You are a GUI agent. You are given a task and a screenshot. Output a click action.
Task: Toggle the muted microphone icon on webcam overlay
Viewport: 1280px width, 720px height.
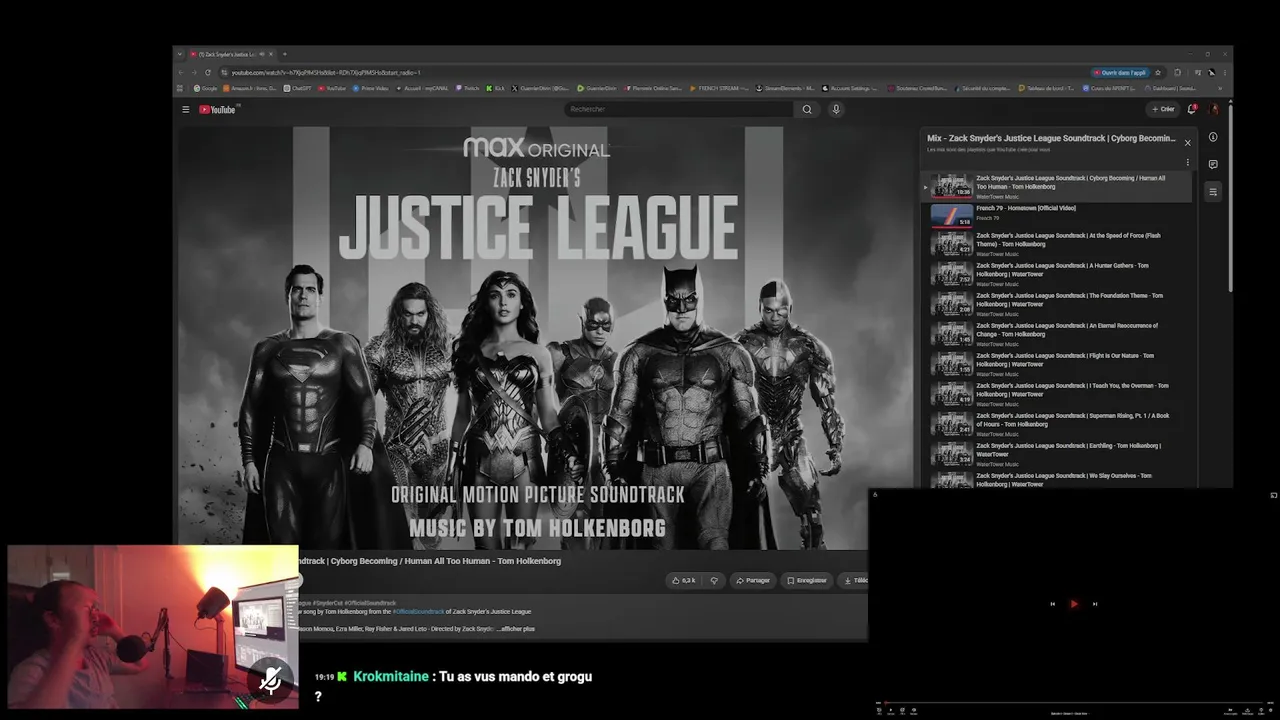click(270, 682)
